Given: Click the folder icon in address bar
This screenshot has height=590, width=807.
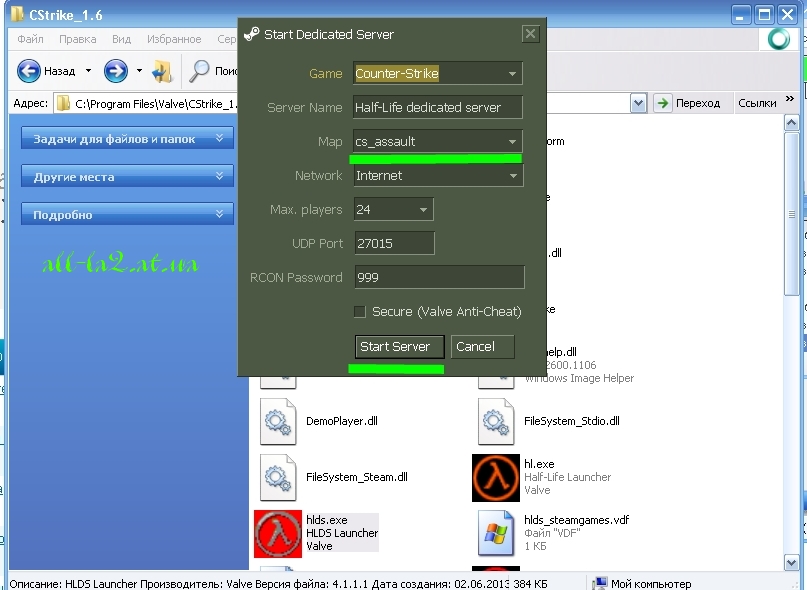Looking at the screenshot, I should 63,103.
